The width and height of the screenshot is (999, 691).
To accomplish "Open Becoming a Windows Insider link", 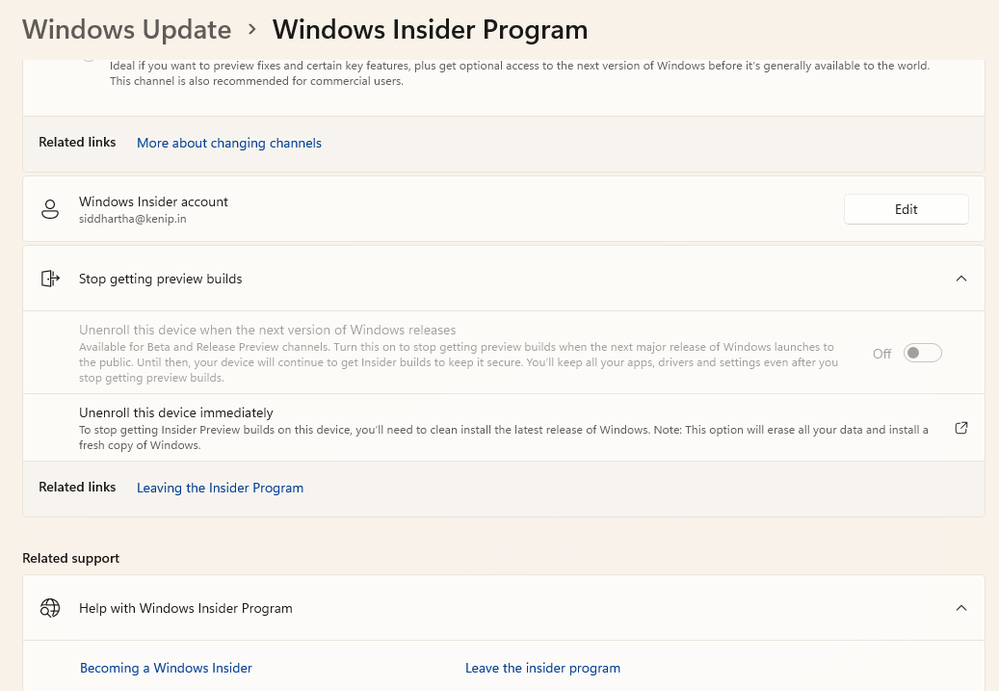I will pos(166,668).
